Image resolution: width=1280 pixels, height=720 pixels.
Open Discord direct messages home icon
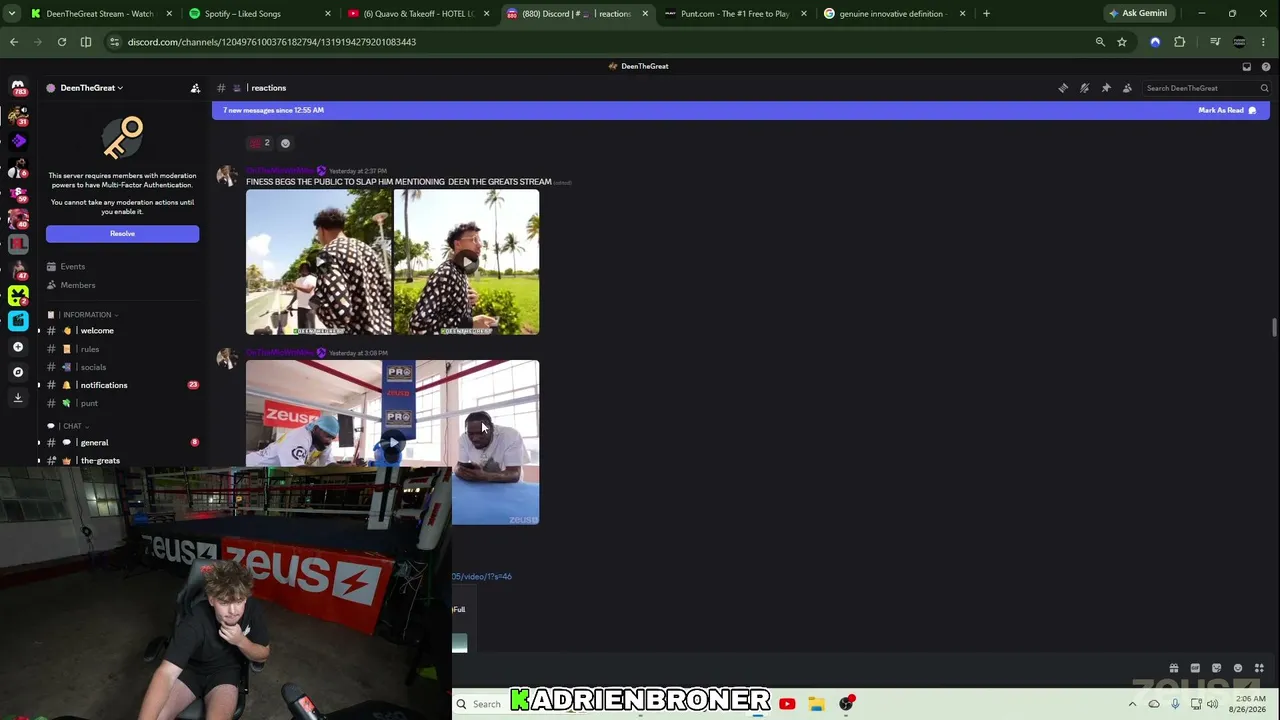(x=18, y=88)
